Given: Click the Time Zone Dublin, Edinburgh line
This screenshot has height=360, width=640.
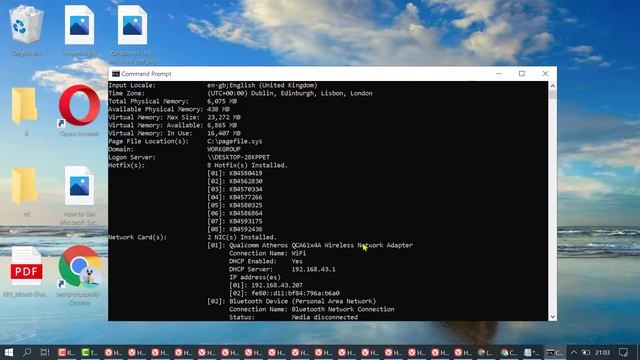Looking at the screenshot, I should coord(240,93).
